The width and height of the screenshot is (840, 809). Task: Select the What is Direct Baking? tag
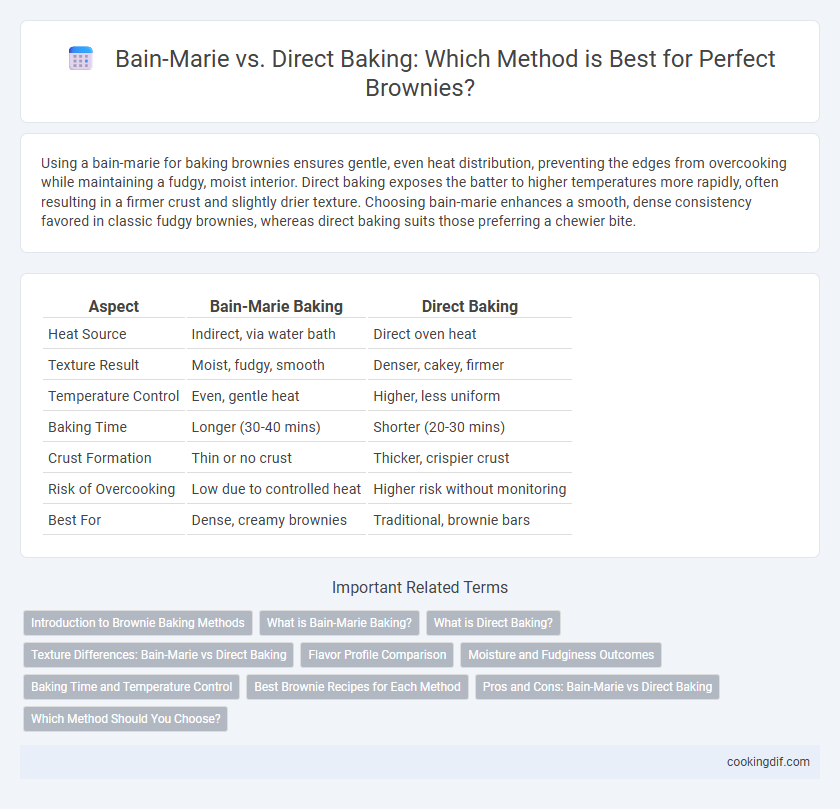493,623
